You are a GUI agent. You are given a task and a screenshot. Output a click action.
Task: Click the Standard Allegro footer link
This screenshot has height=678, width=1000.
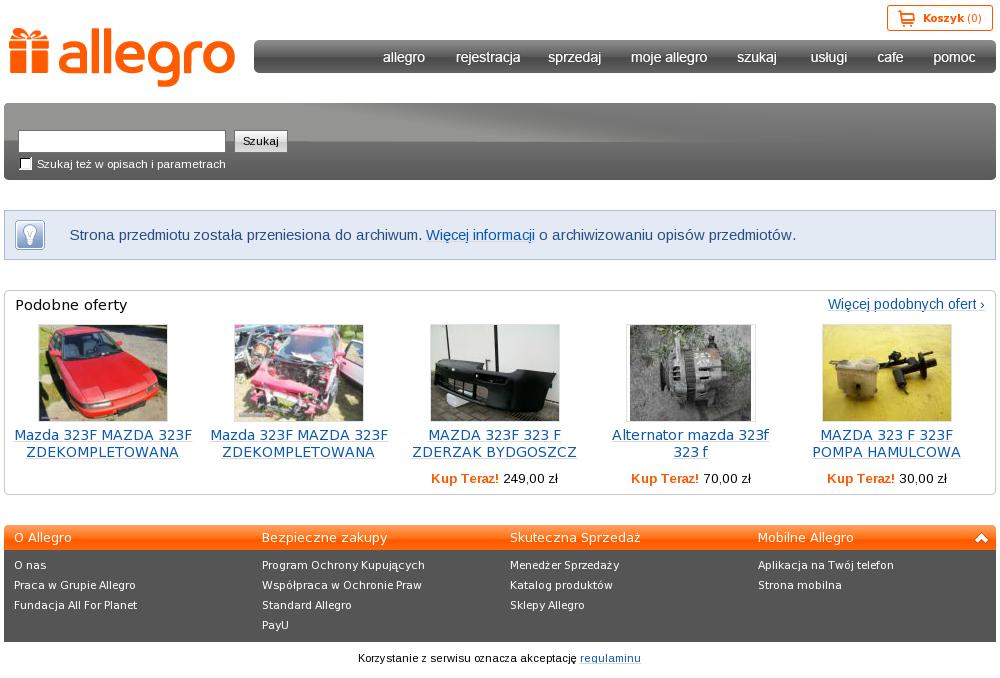307,605
